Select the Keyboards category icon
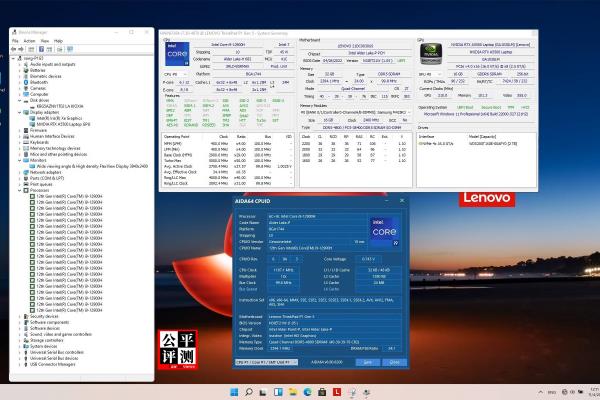Viewport: 600px width, 400px height. [x=26, y=142]
